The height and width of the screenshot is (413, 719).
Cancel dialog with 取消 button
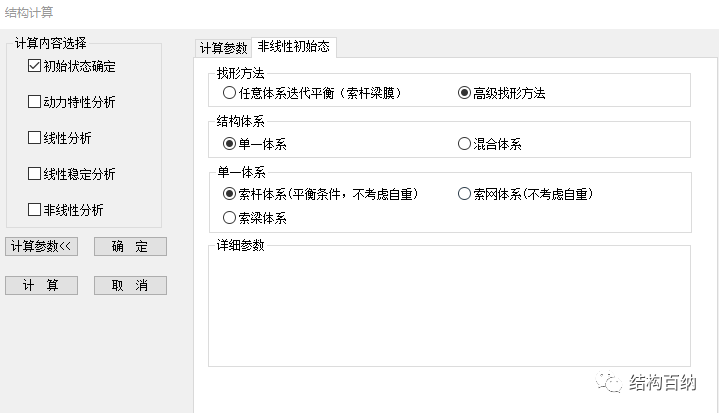click(x=130, y=286)
